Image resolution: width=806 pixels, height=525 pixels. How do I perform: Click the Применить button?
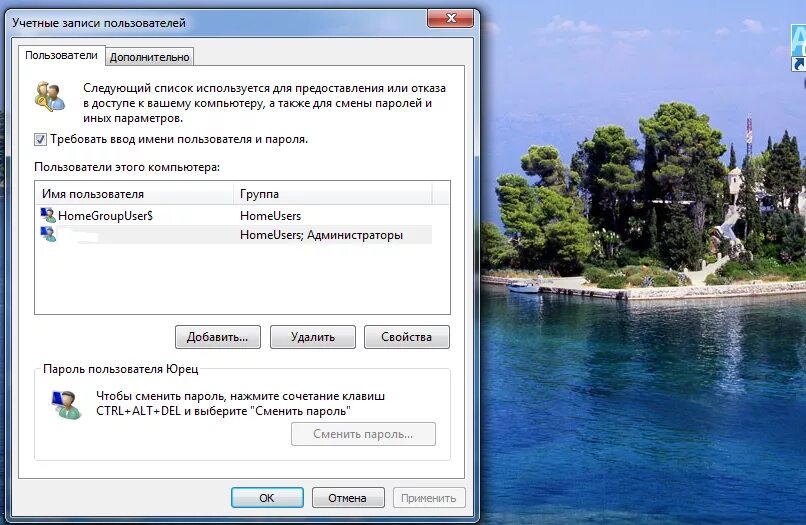click(x=429, y=498)
